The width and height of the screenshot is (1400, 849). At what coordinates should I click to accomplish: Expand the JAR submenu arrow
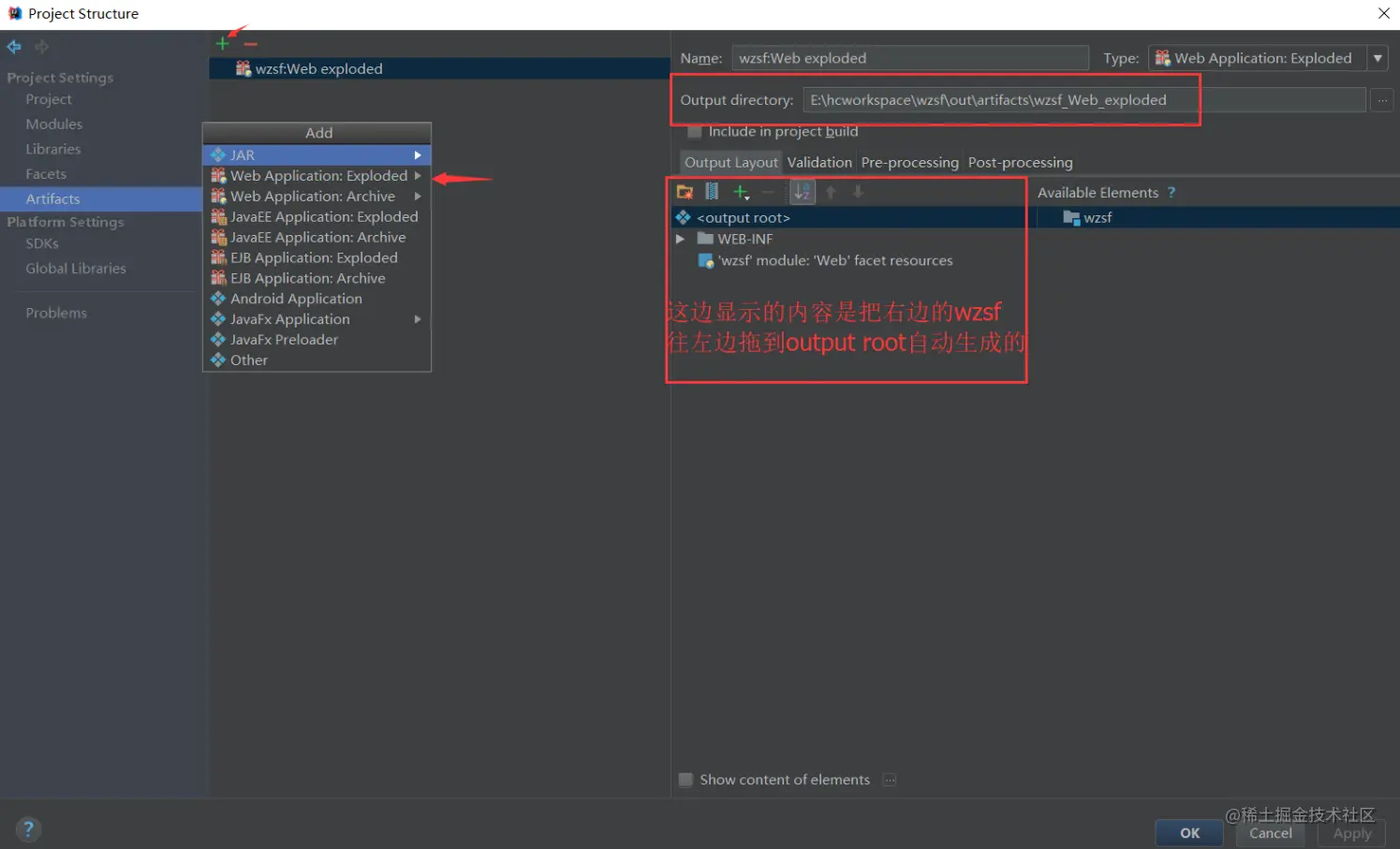[418, 155]
